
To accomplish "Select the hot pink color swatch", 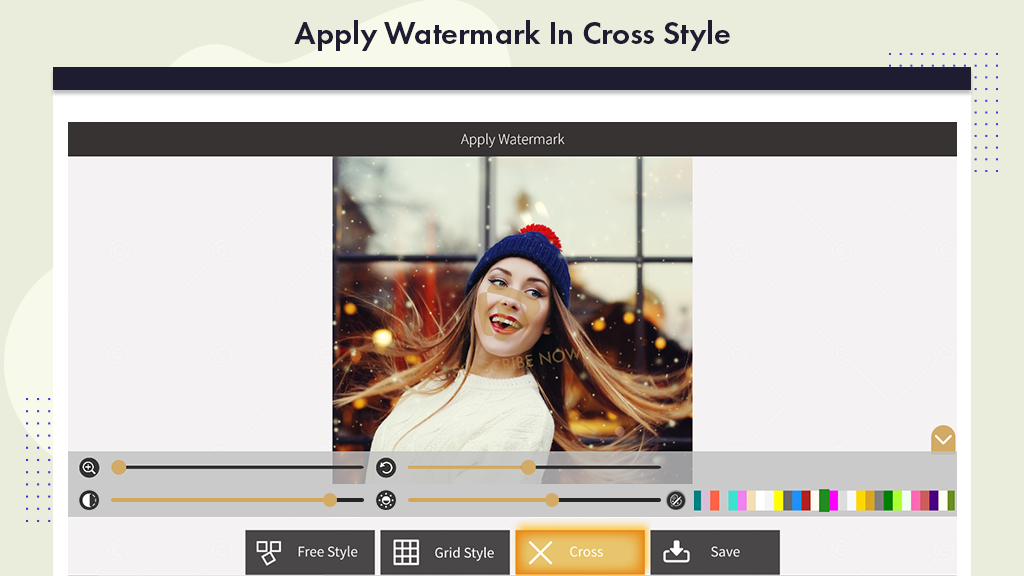I will 916,500.
